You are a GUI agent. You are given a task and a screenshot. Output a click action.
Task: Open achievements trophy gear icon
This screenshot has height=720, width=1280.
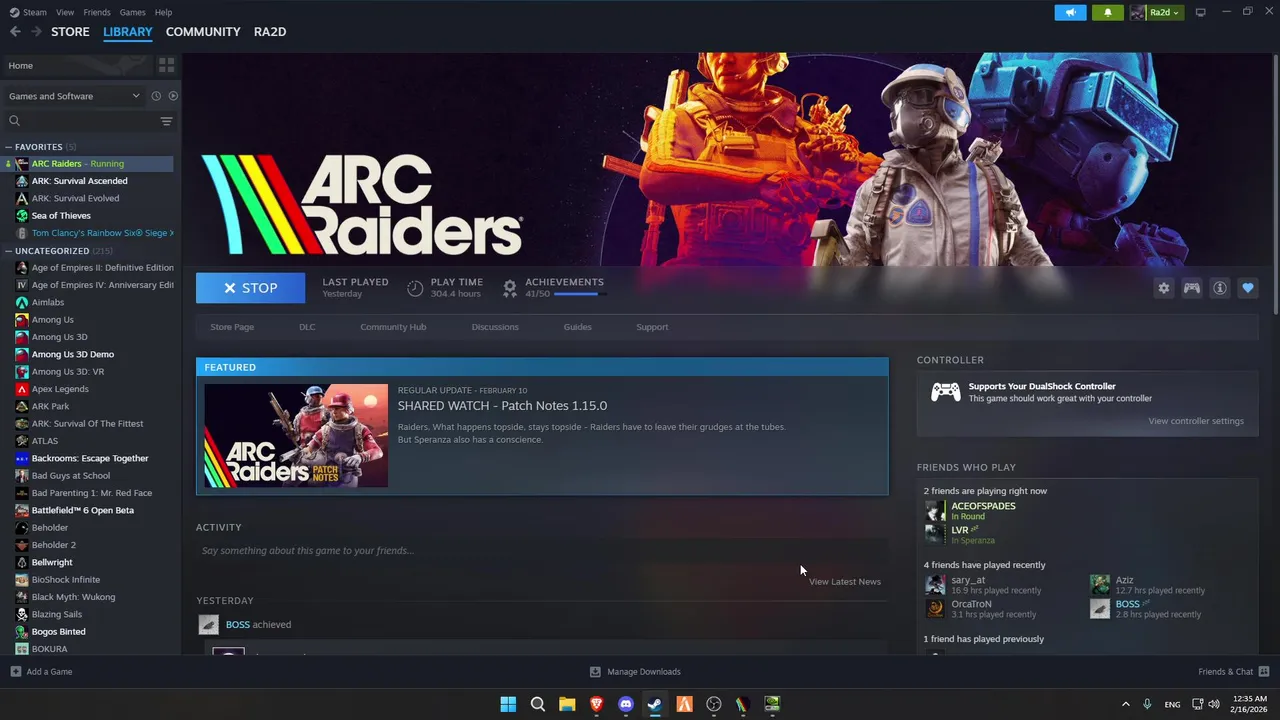point(510,288)
